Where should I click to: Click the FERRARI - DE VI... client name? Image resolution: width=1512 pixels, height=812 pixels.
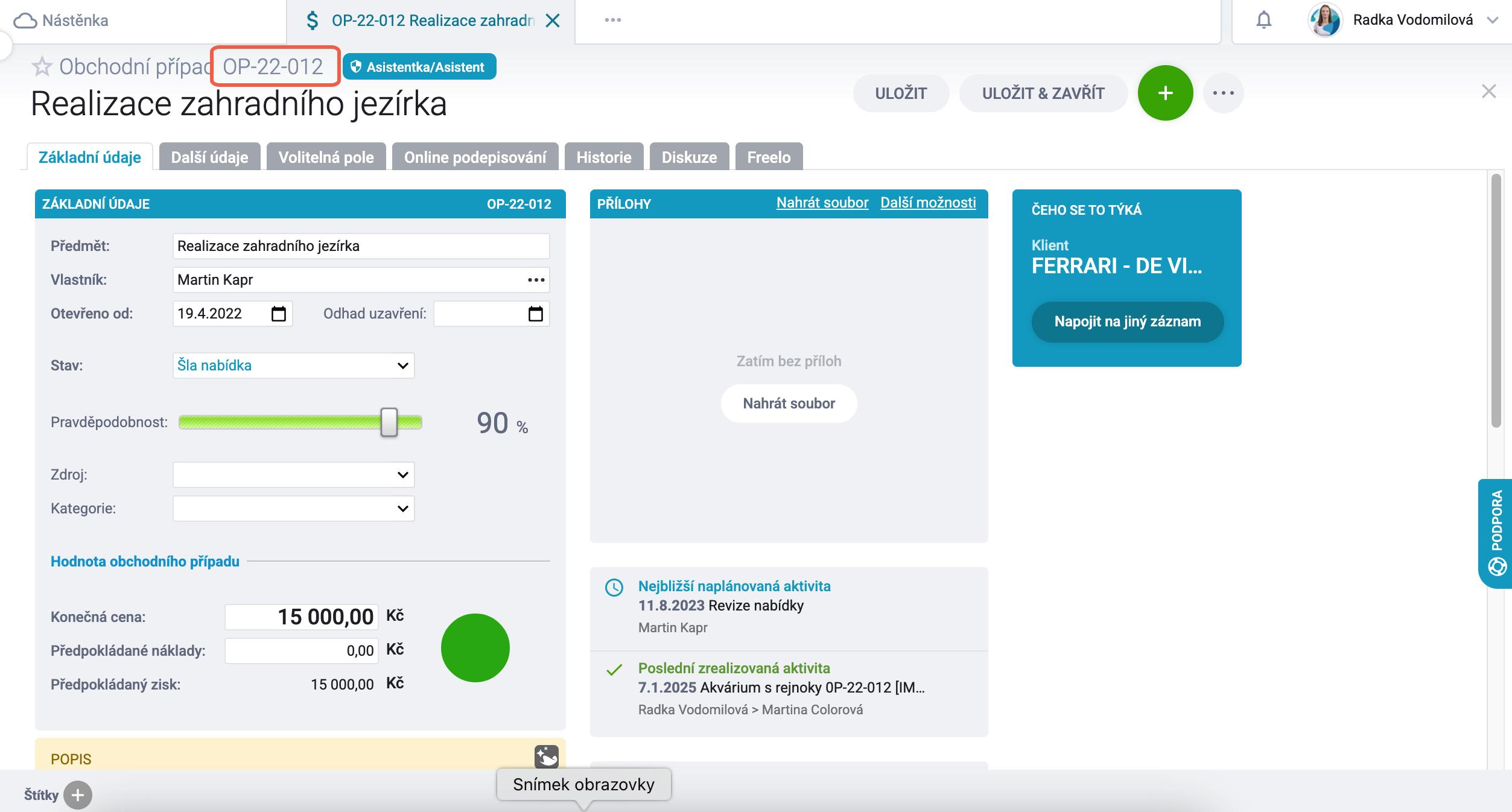coord(1117,266)
